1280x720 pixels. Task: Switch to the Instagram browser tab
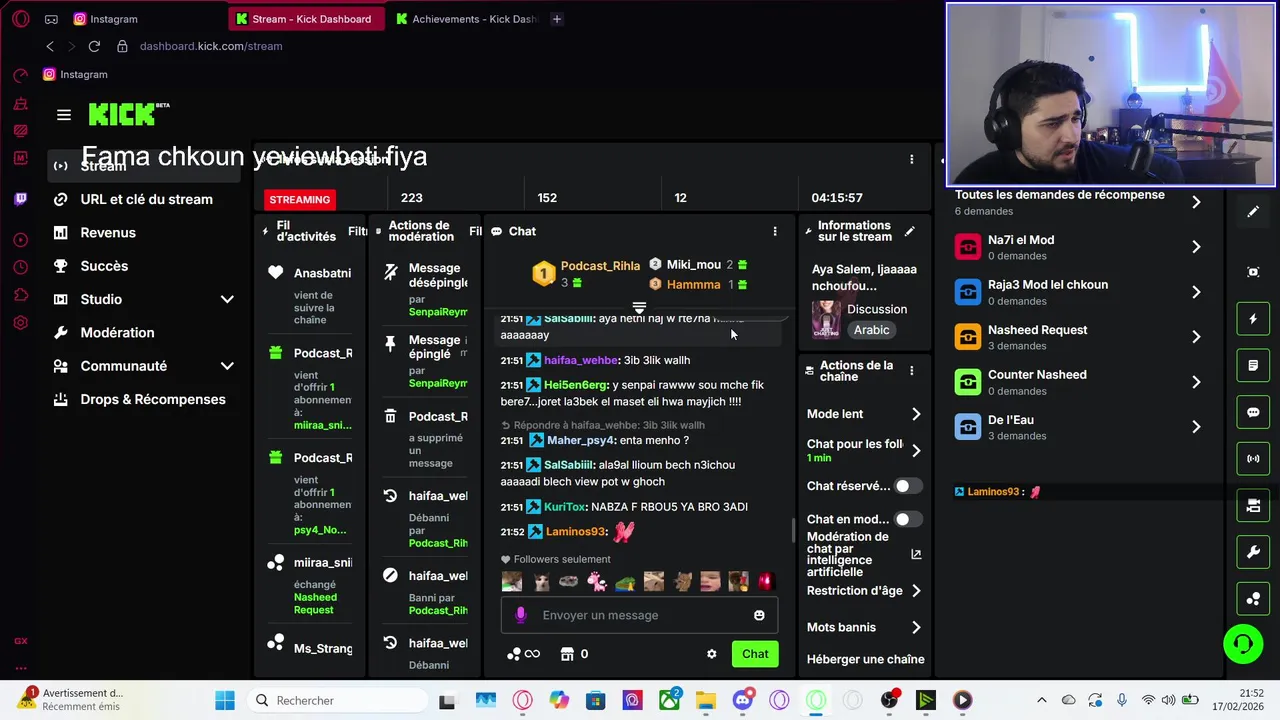pos(105,19)
